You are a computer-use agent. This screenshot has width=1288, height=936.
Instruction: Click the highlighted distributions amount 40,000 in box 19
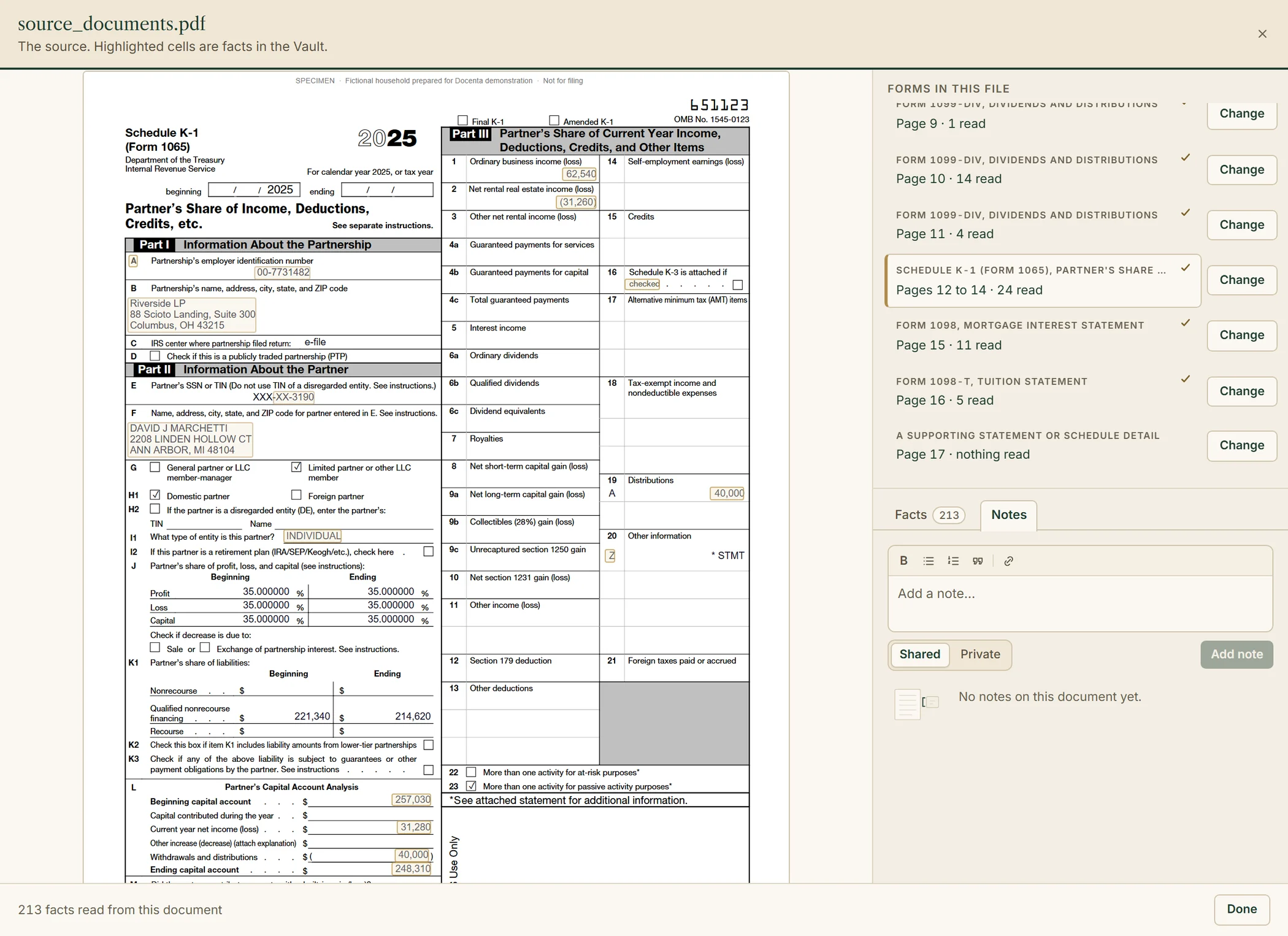727,493
